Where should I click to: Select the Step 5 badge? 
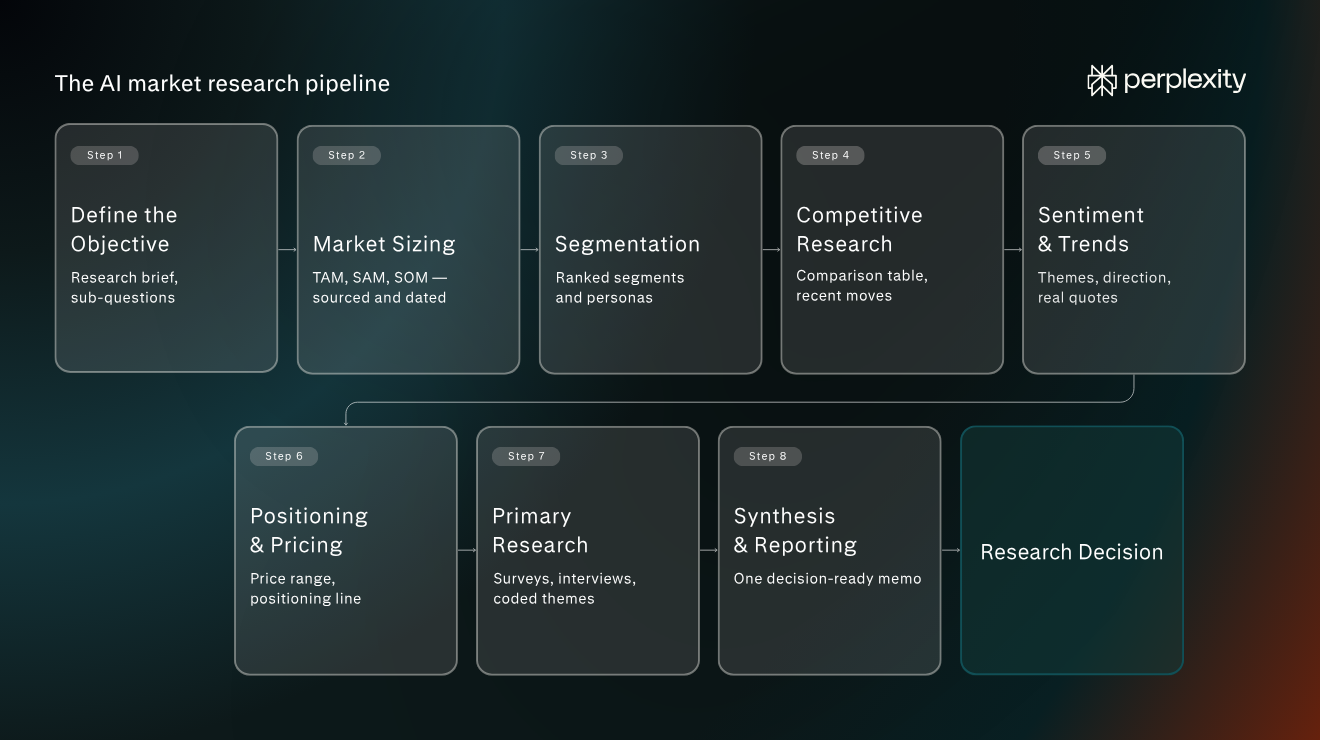pos(1072,155)
